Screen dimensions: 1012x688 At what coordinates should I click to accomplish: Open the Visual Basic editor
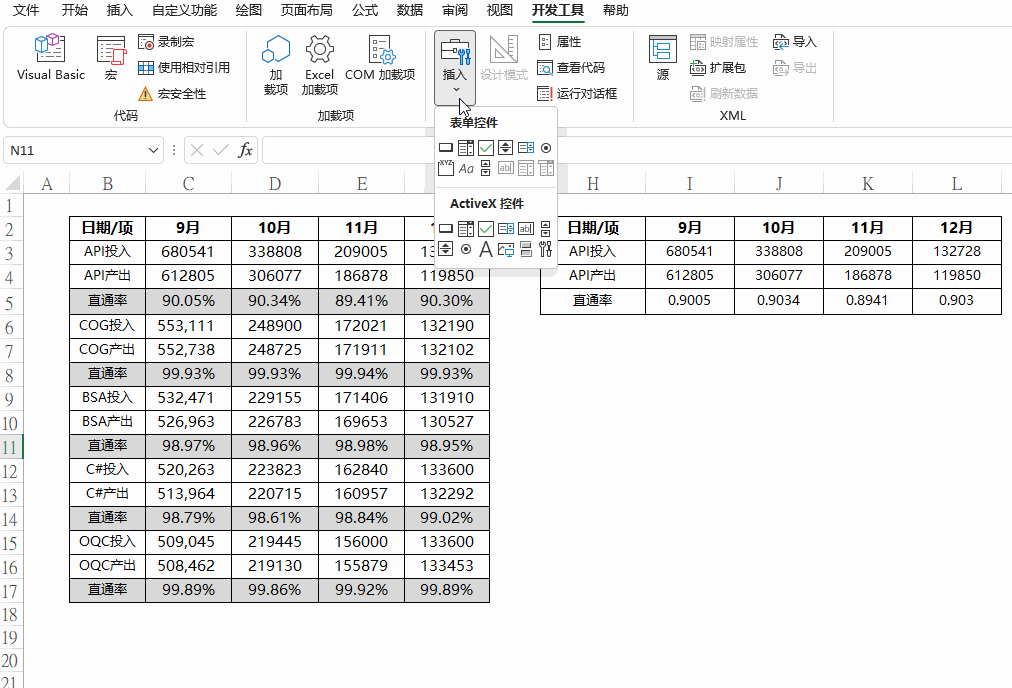[x=50, y=58]
